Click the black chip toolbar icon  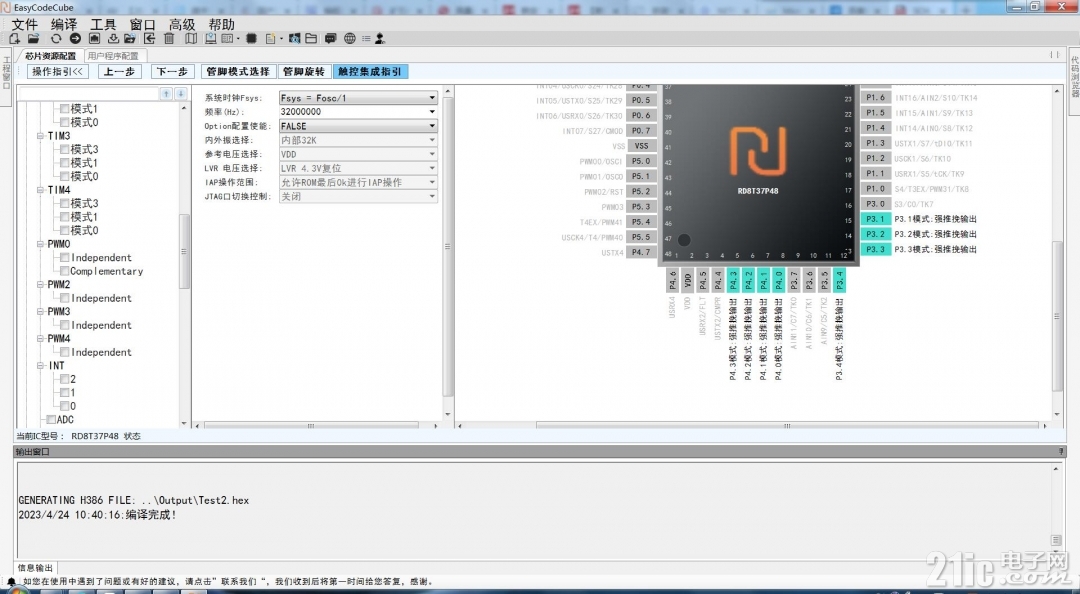(x=251, y=39)
